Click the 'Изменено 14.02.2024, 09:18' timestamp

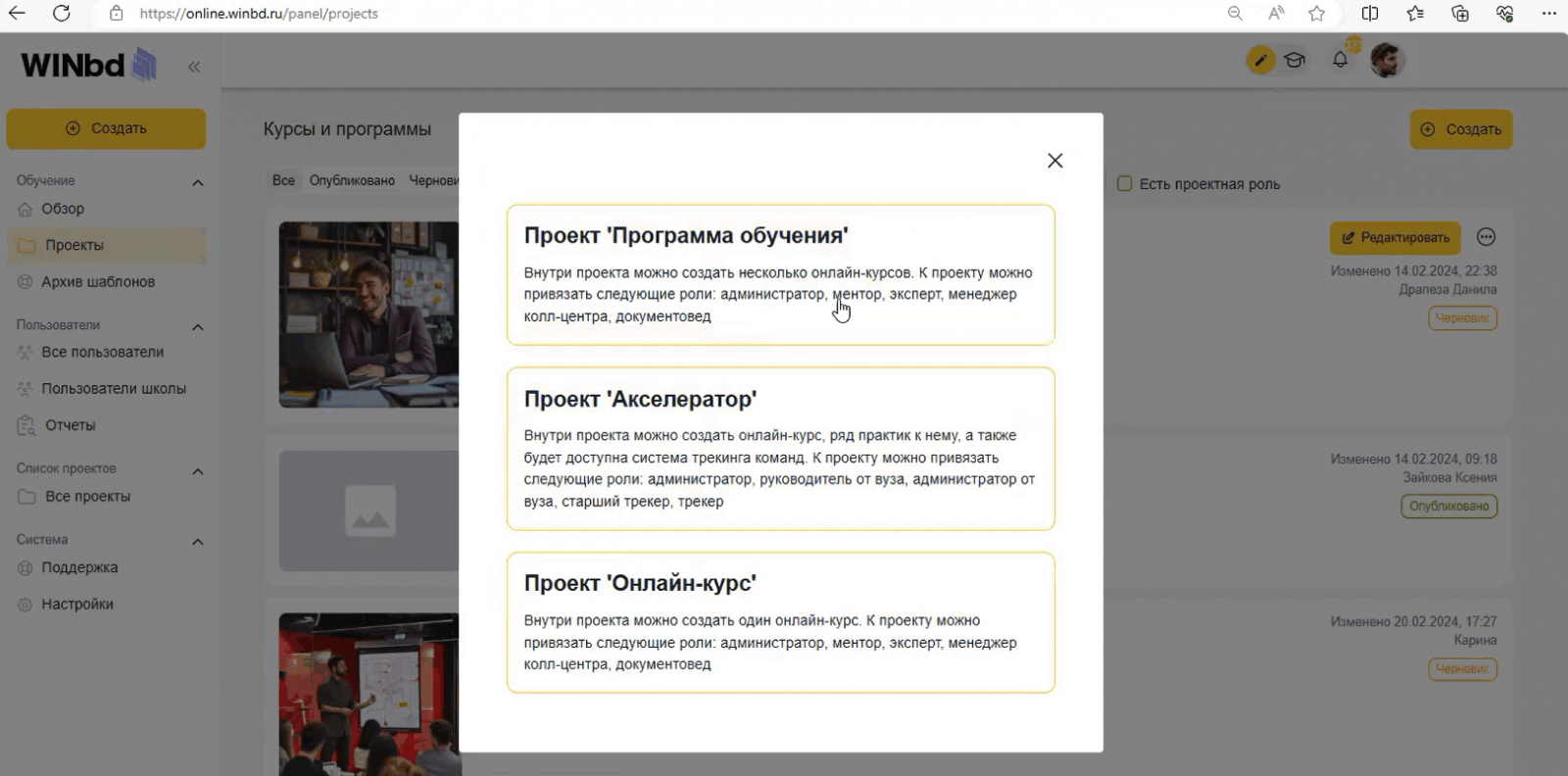[1413, 460]
